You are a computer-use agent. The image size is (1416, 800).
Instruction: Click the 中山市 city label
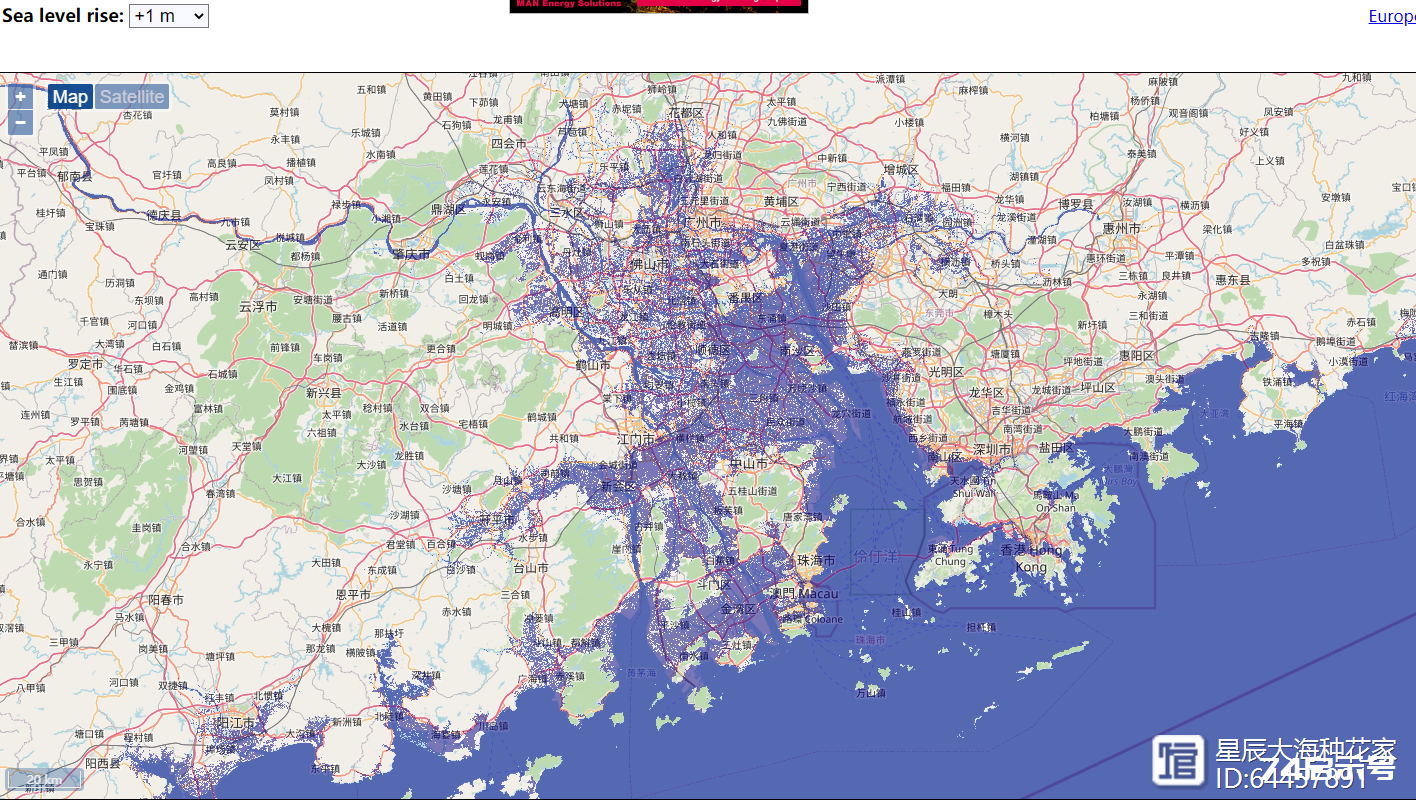(748, 463)
